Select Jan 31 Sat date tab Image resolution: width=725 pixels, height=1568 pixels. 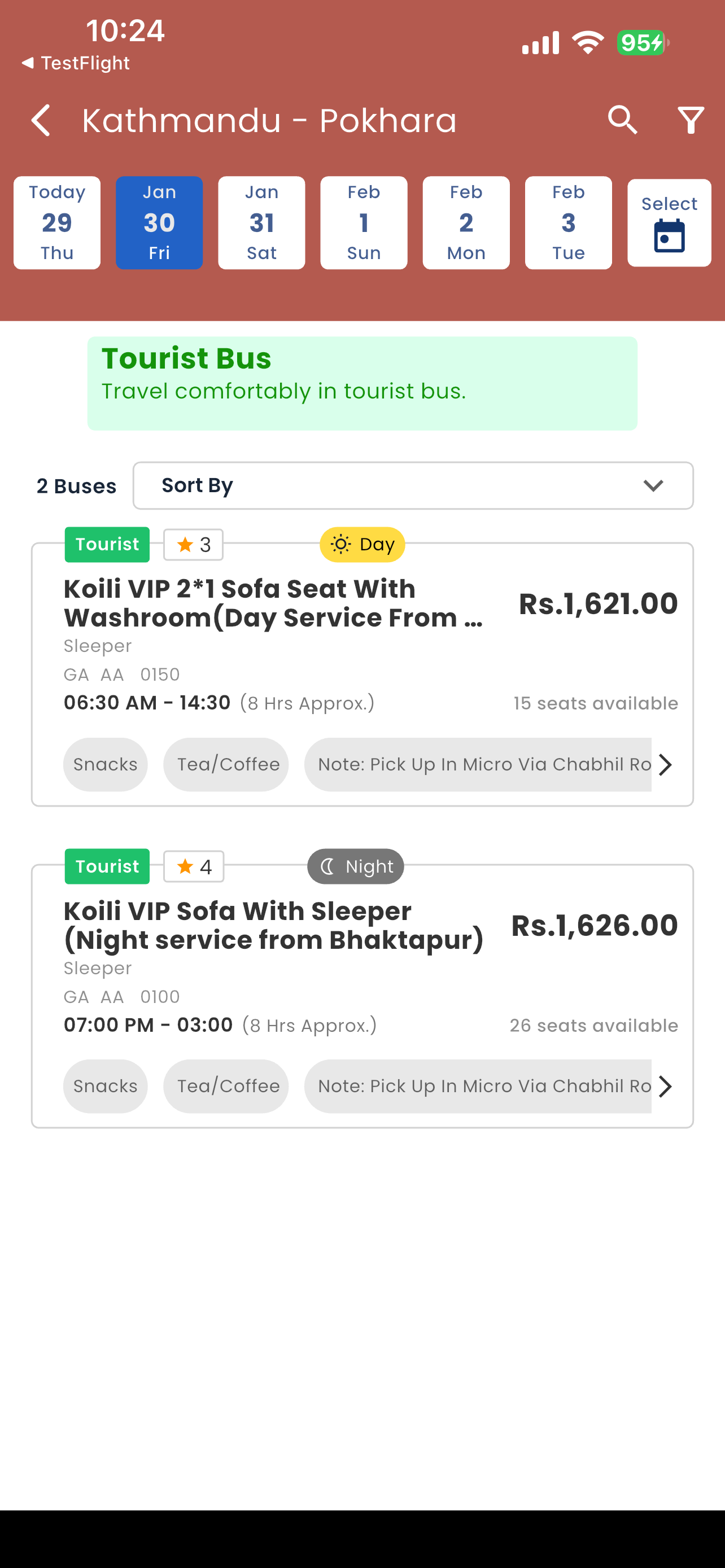point(262,223)
